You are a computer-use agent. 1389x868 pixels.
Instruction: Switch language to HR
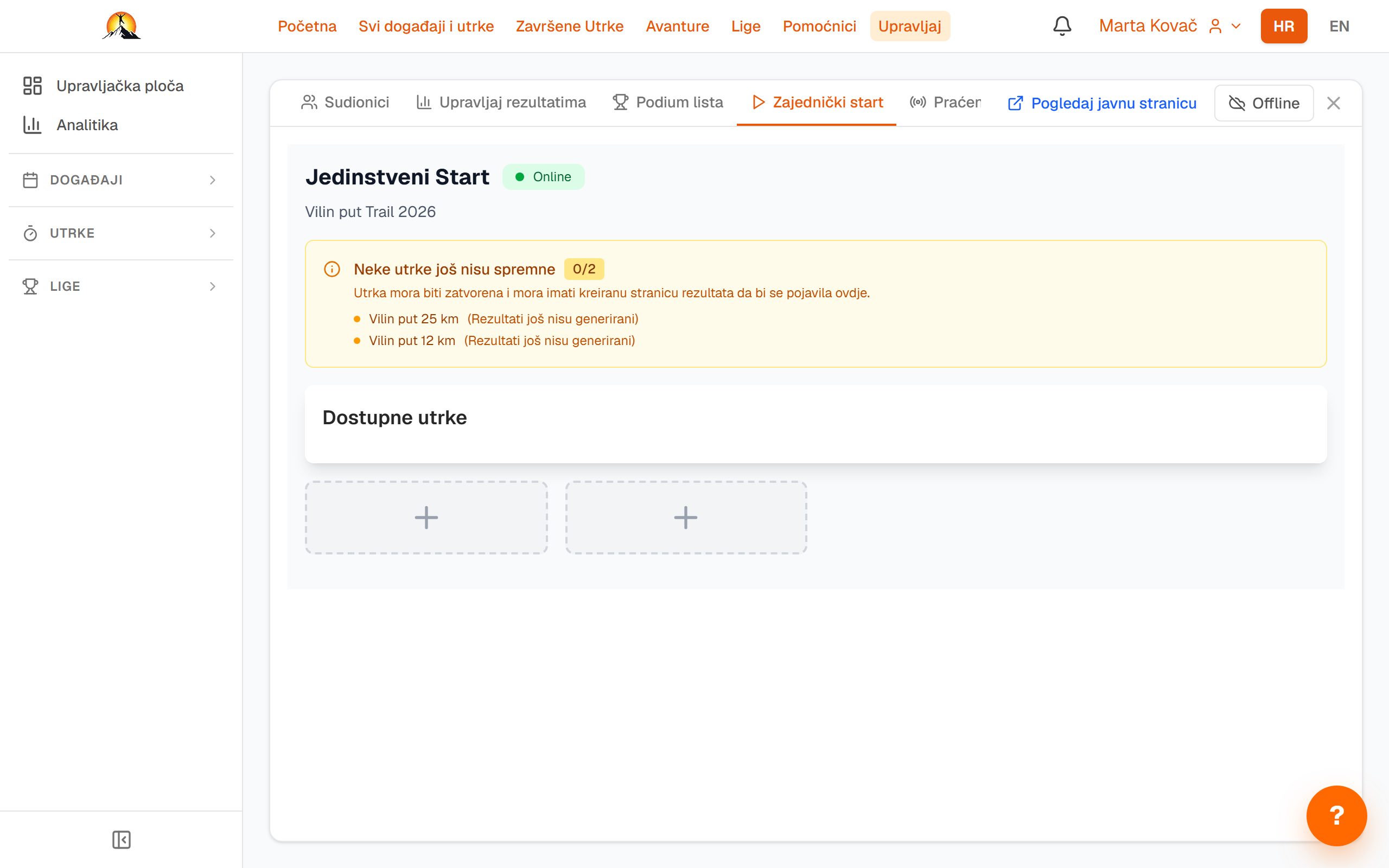[1283, 27]
